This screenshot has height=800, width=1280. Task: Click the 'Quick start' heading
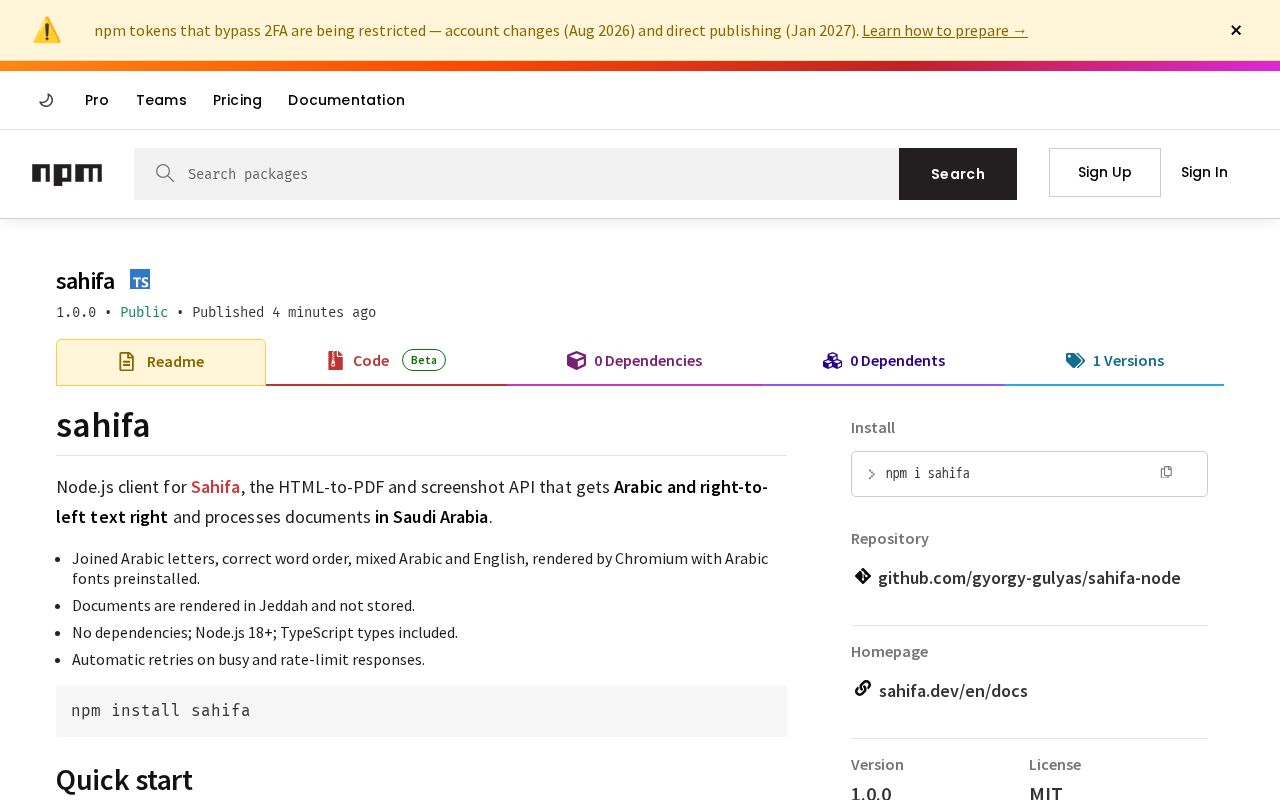tap(124, 780)
